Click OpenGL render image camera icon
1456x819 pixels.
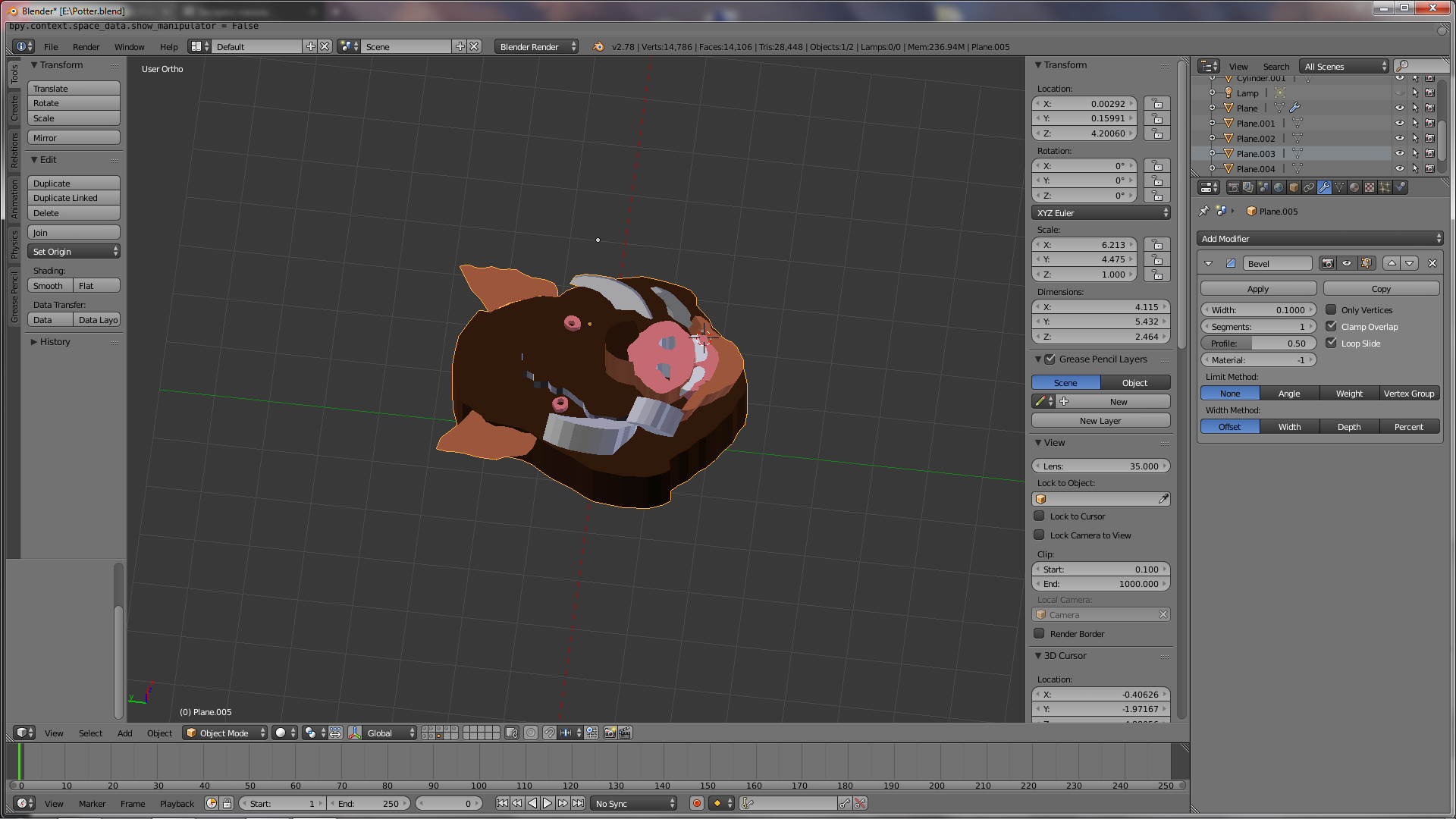tap(610, 733)
